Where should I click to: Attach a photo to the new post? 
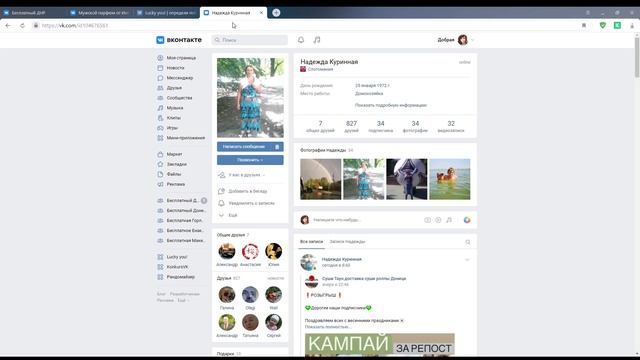pyautogui.click(x=427, y=220)
